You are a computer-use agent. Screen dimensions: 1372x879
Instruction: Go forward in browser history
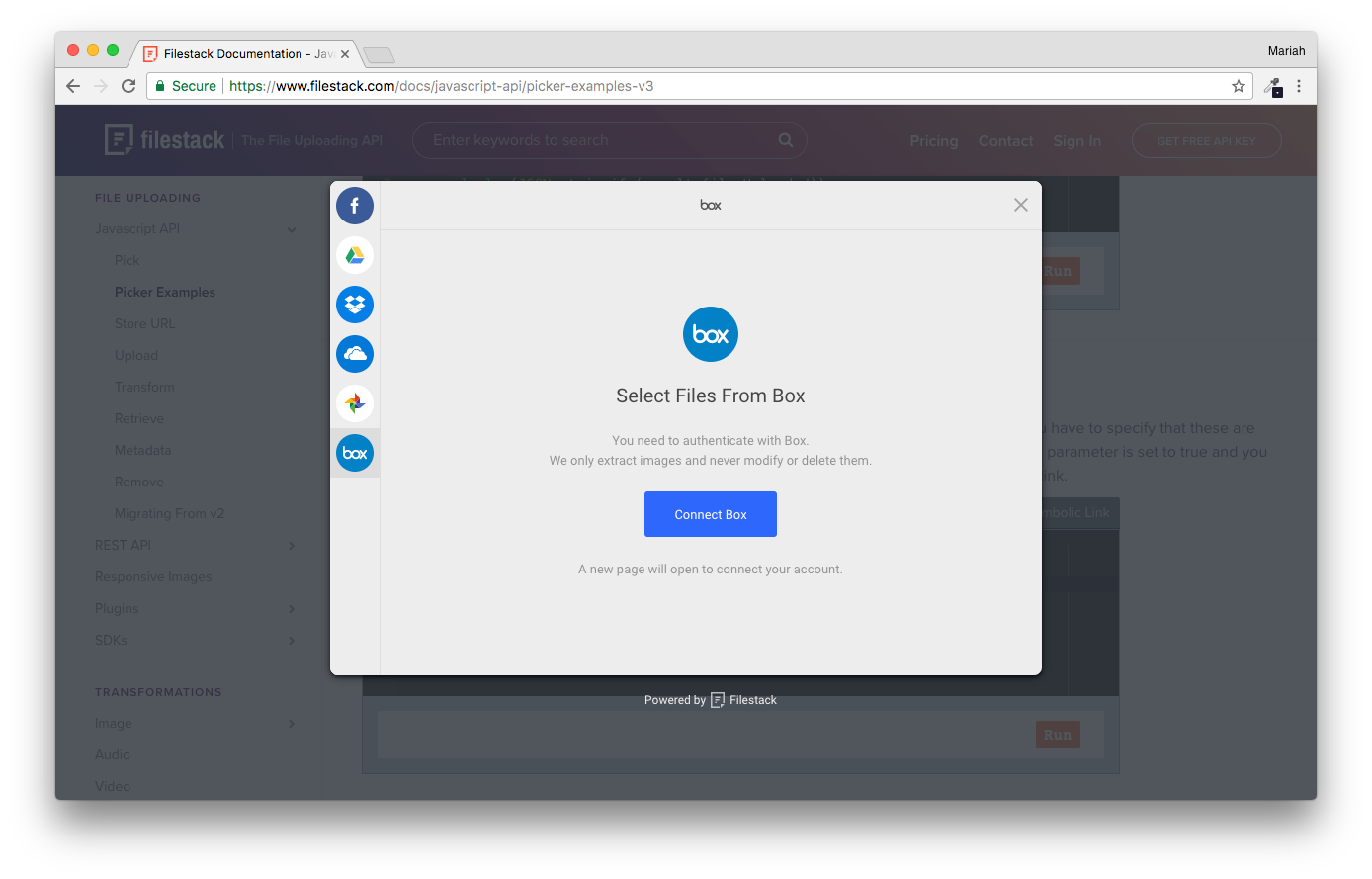(x=101, y=86)
